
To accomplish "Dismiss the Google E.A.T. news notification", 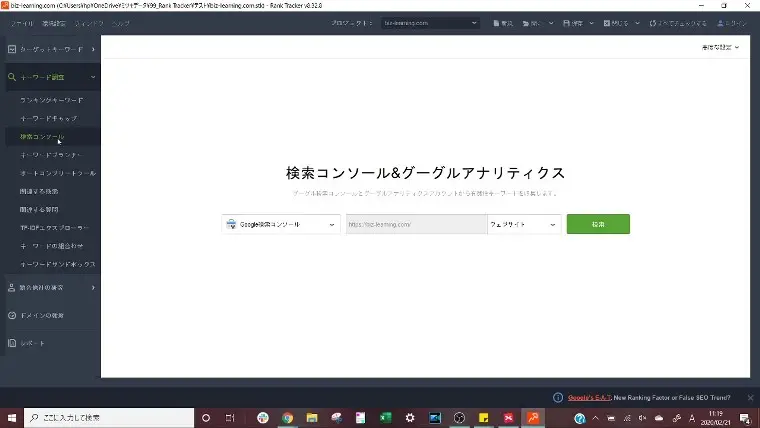I will pyautogui.click(x=751, y=397).
